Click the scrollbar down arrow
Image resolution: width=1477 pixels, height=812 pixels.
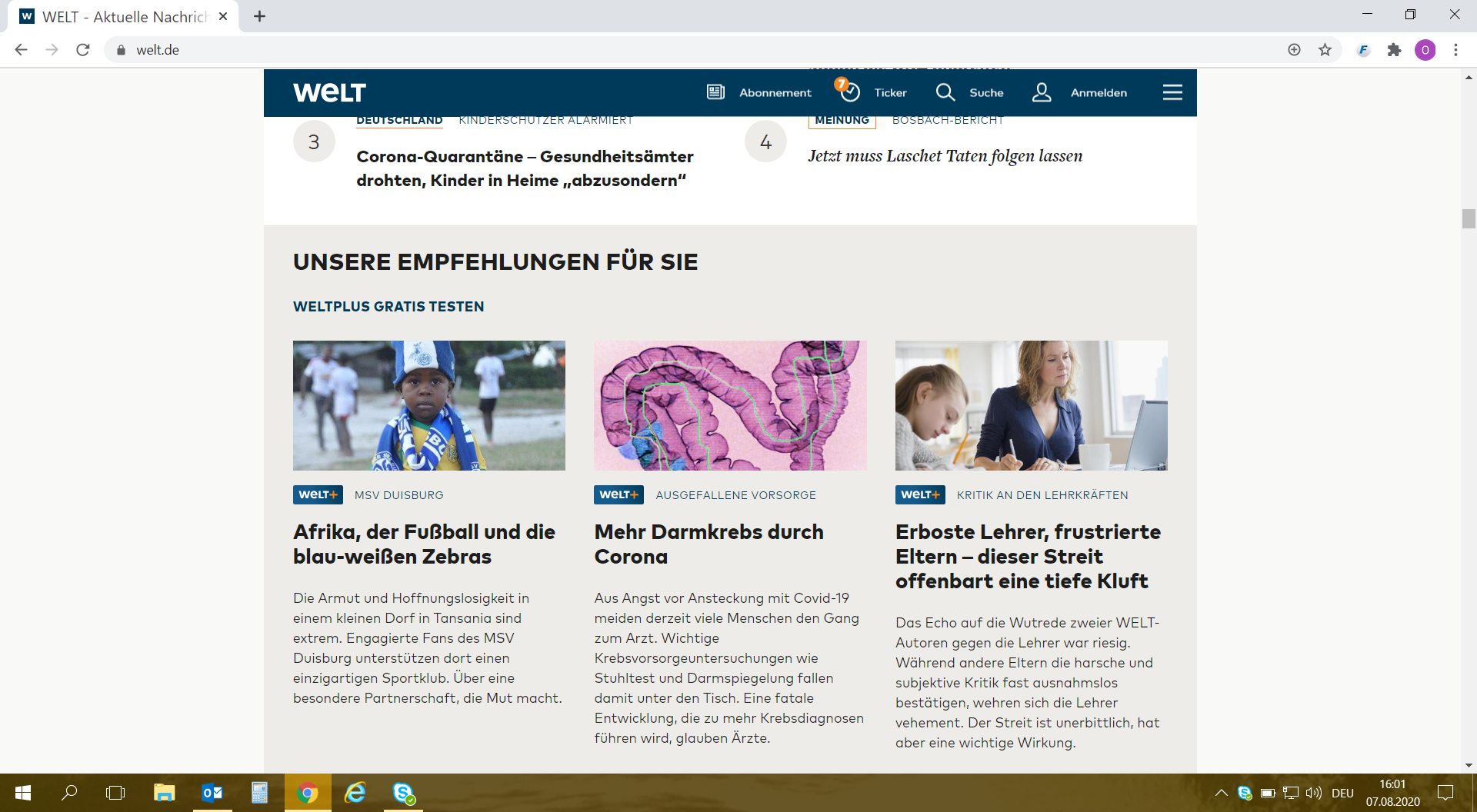click(x=1469, y=765)
